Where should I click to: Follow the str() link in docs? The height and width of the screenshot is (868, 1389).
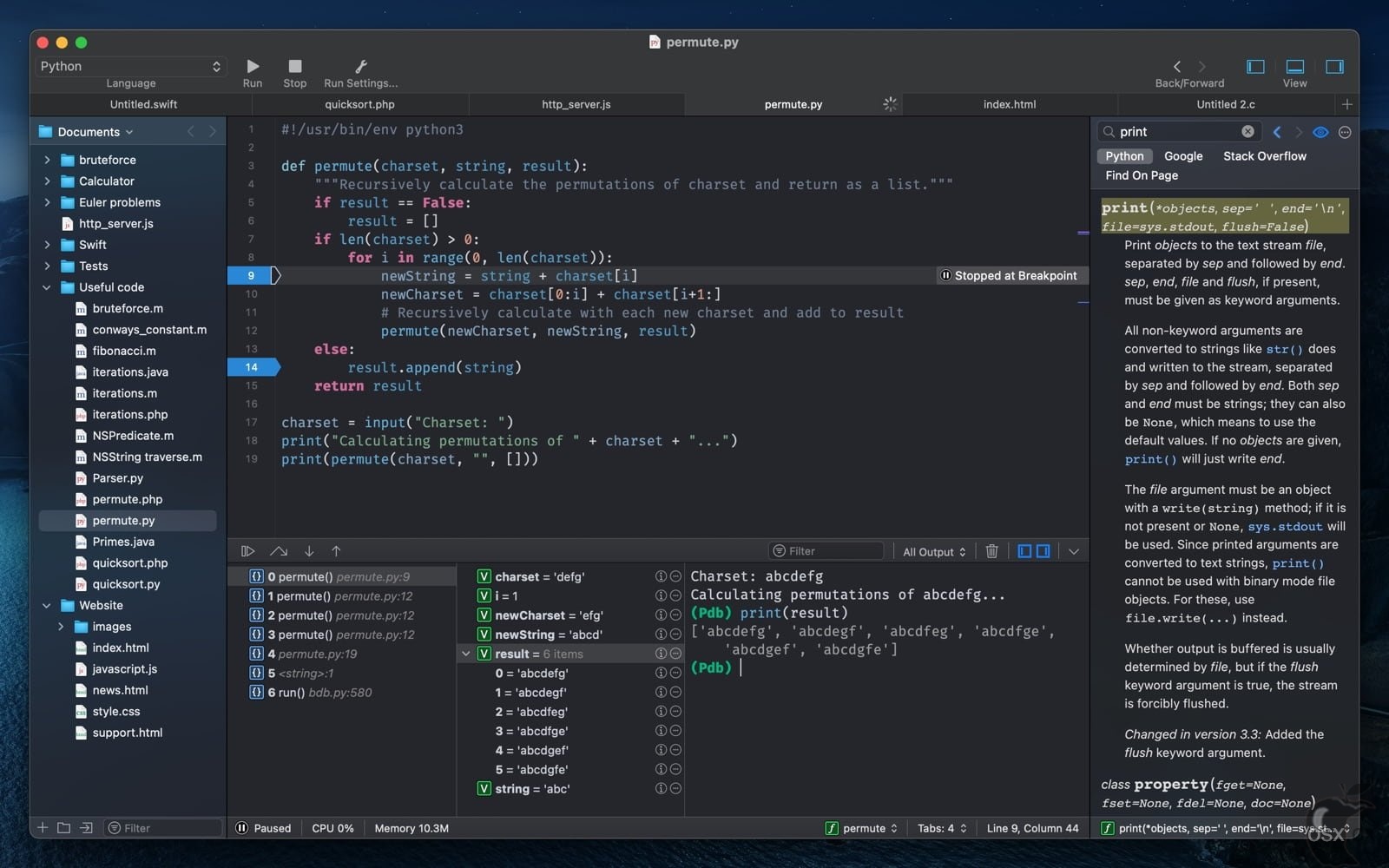1284,349
